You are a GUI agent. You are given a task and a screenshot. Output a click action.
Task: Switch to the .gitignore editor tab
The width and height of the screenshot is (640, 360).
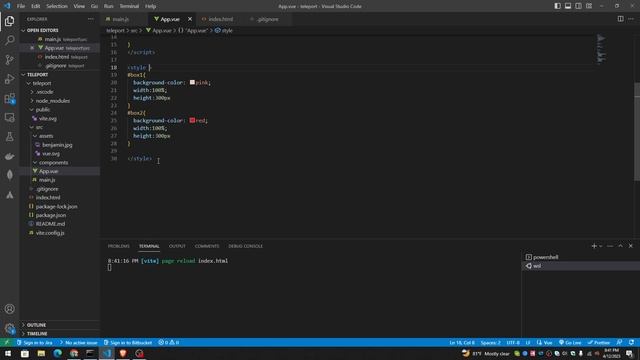267,19
